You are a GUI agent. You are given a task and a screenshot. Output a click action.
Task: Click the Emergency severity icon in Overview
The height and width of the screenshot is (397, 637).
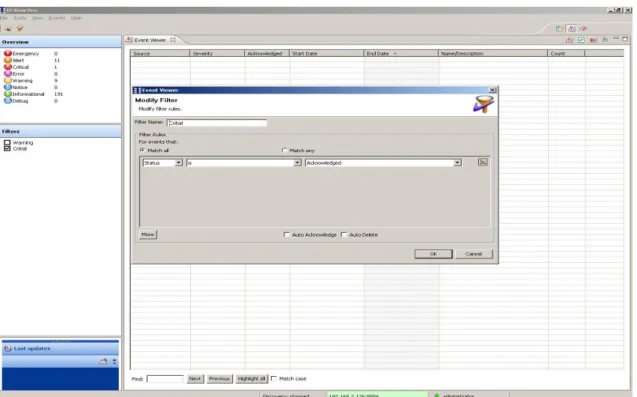(8, 53)
